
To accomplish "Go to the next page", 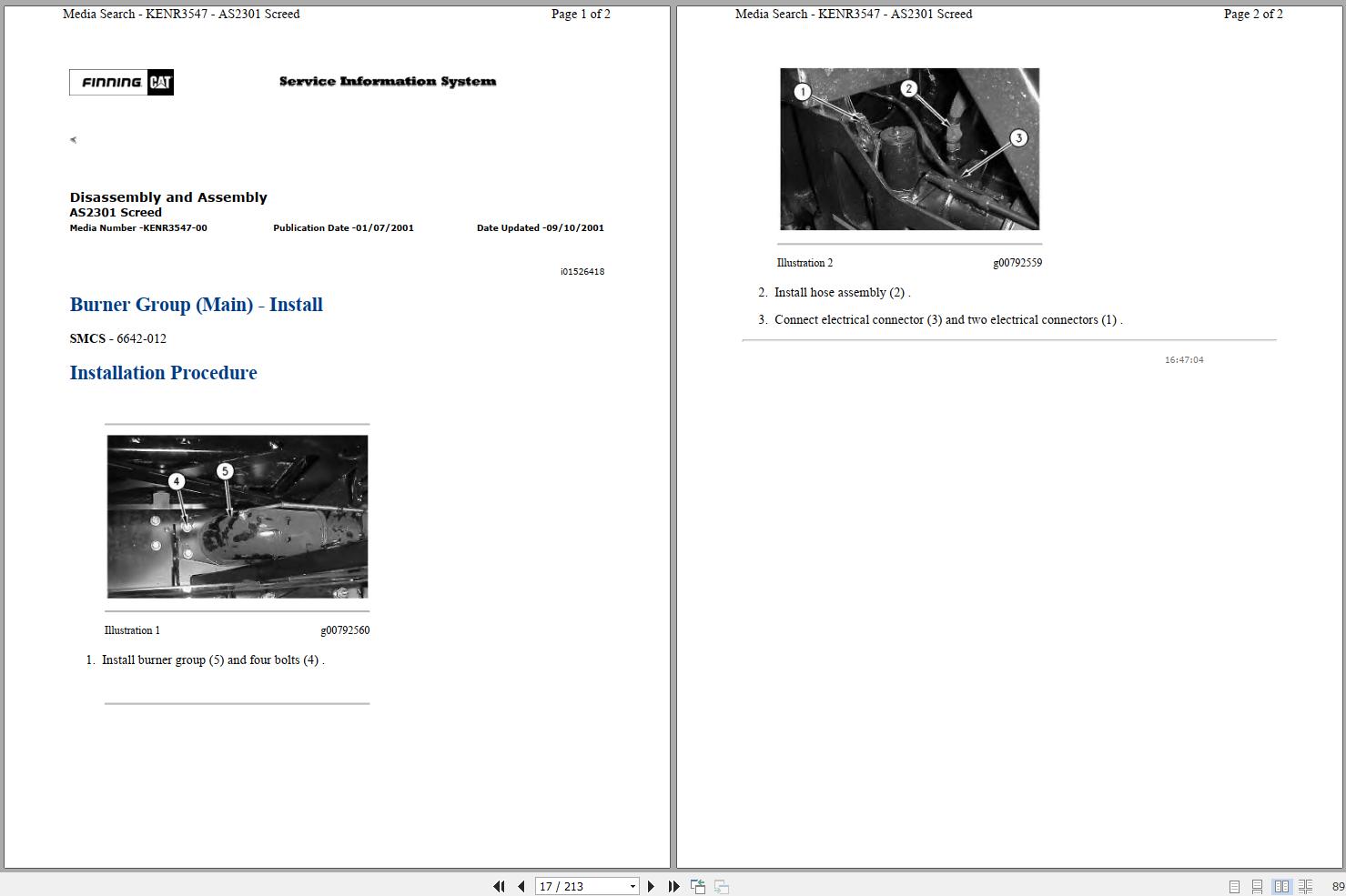I will (x=651, y=886).
